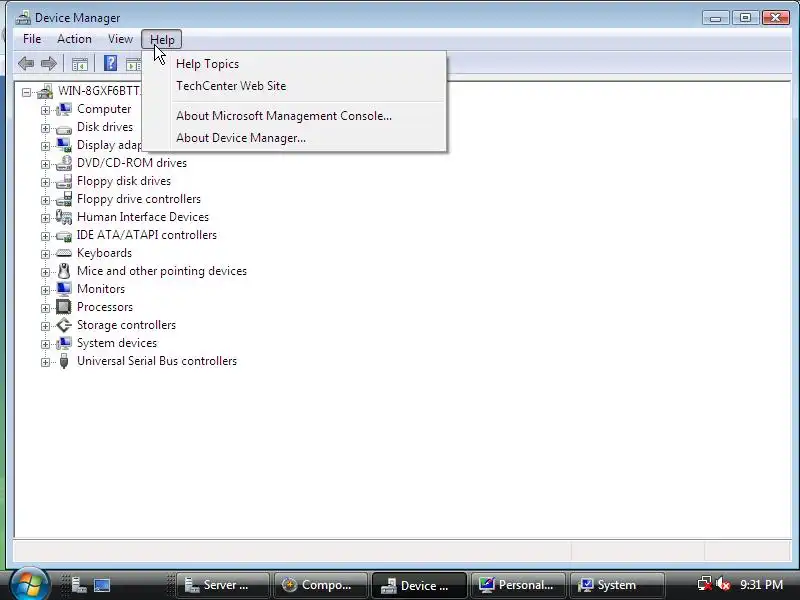Click the Processors chip icon
This screenshot has height=600, width=800.
point(64,307)
